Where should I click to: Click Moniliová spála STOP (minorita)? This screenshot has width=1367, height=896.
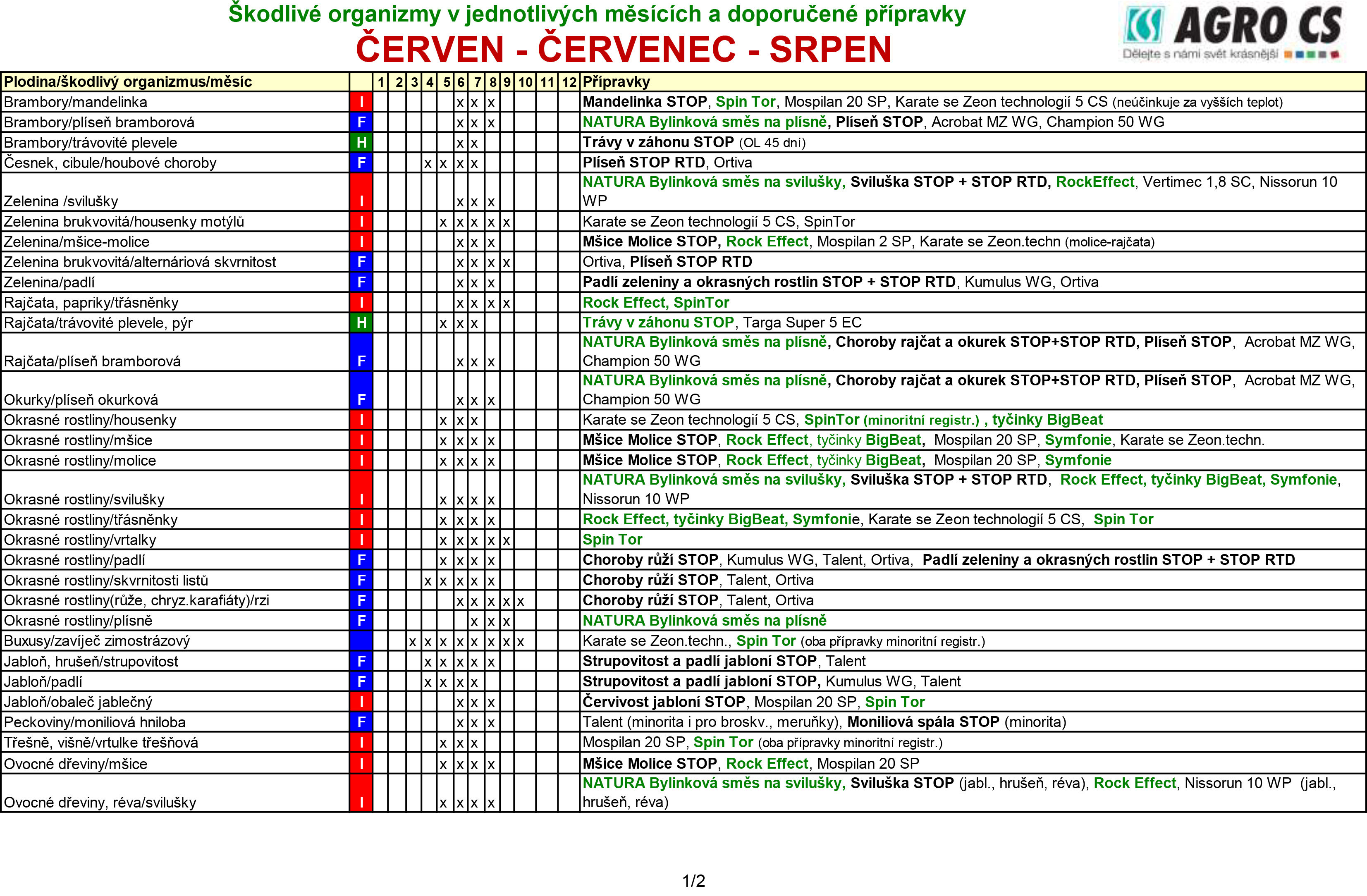click(956, 722)
